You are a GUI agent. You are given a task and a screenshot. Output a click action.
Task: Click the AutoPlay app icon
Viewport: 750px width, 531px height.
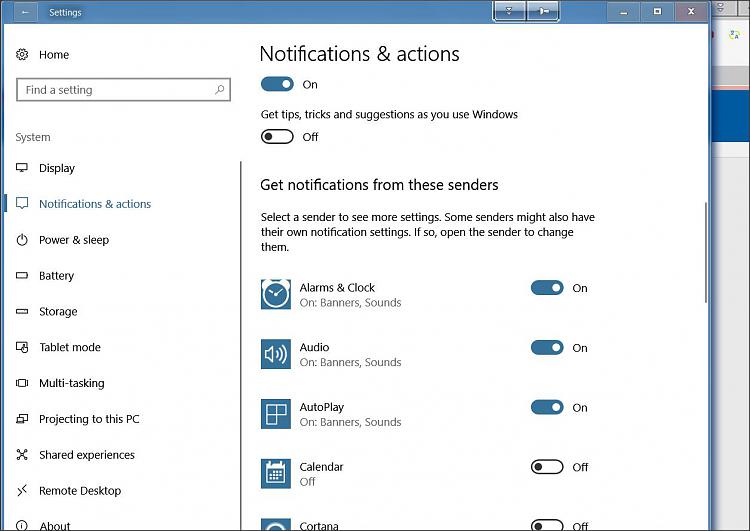(x=276, y=414)
